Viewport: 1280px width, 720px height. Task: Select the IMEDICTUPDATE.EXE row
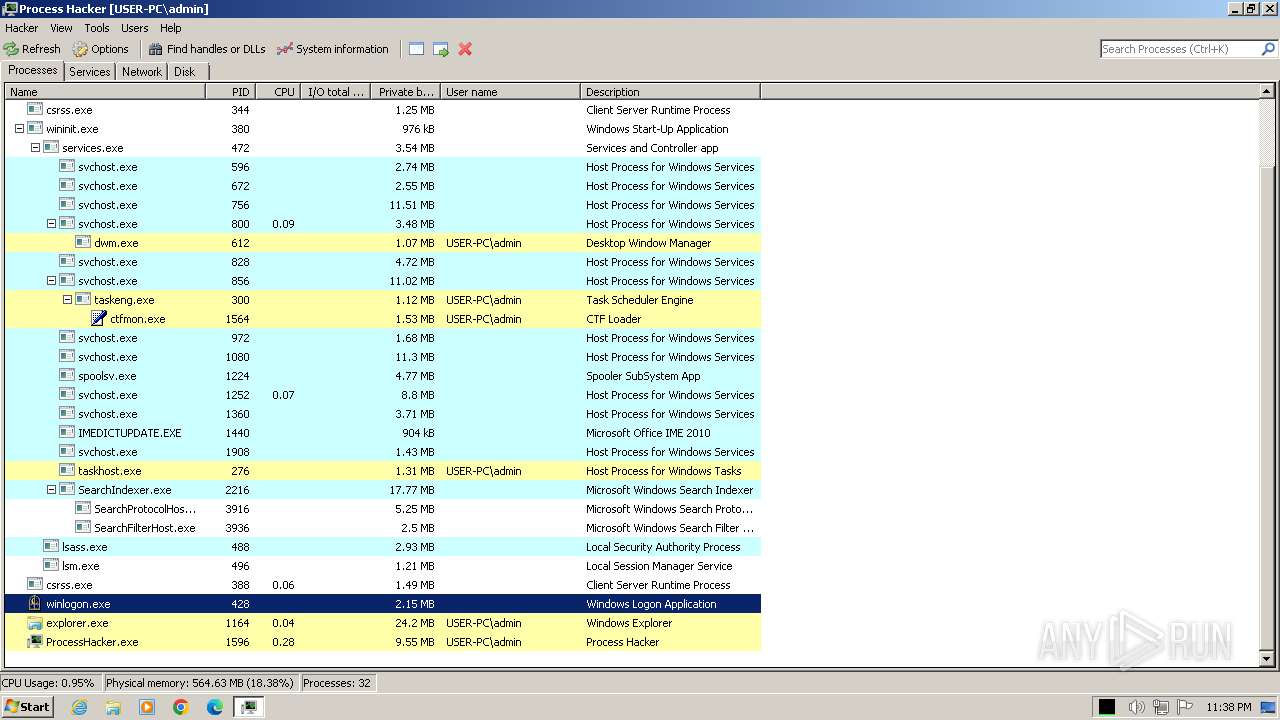click(383, 433)
